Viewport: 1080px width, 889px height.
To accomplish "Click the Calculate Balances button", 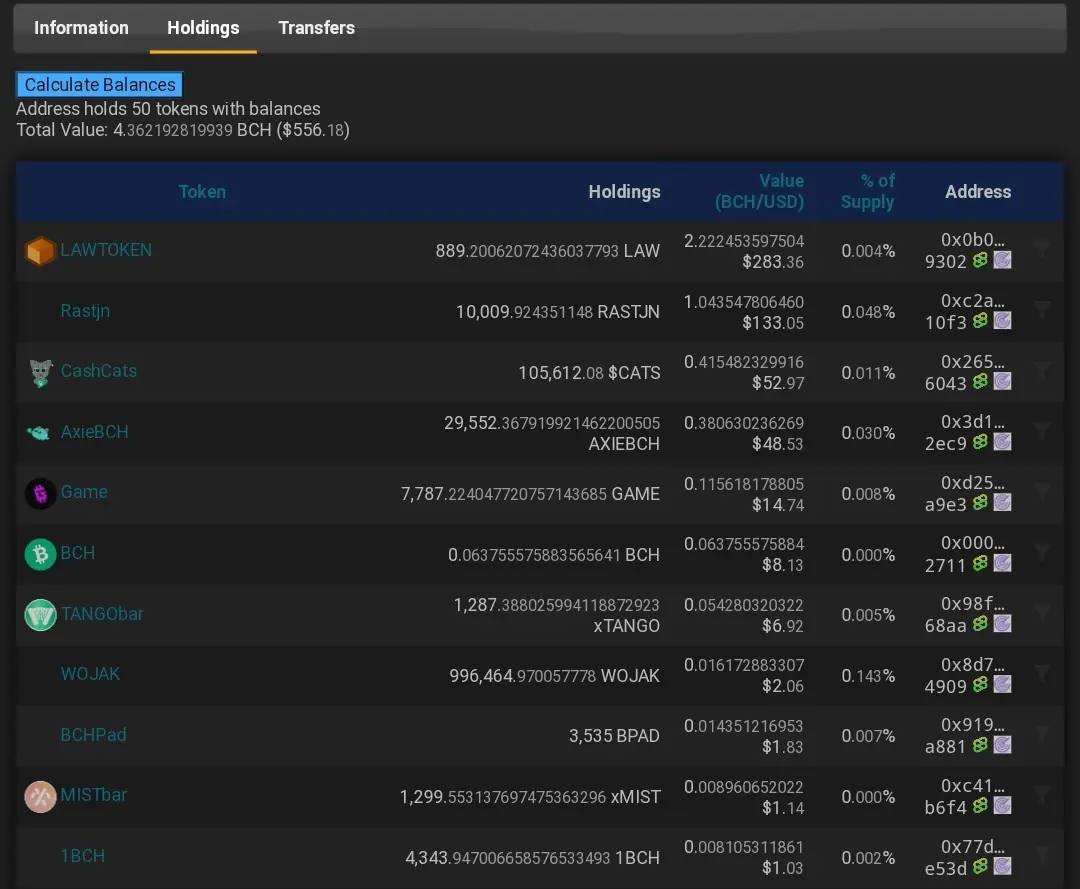I will click(100, 85).
